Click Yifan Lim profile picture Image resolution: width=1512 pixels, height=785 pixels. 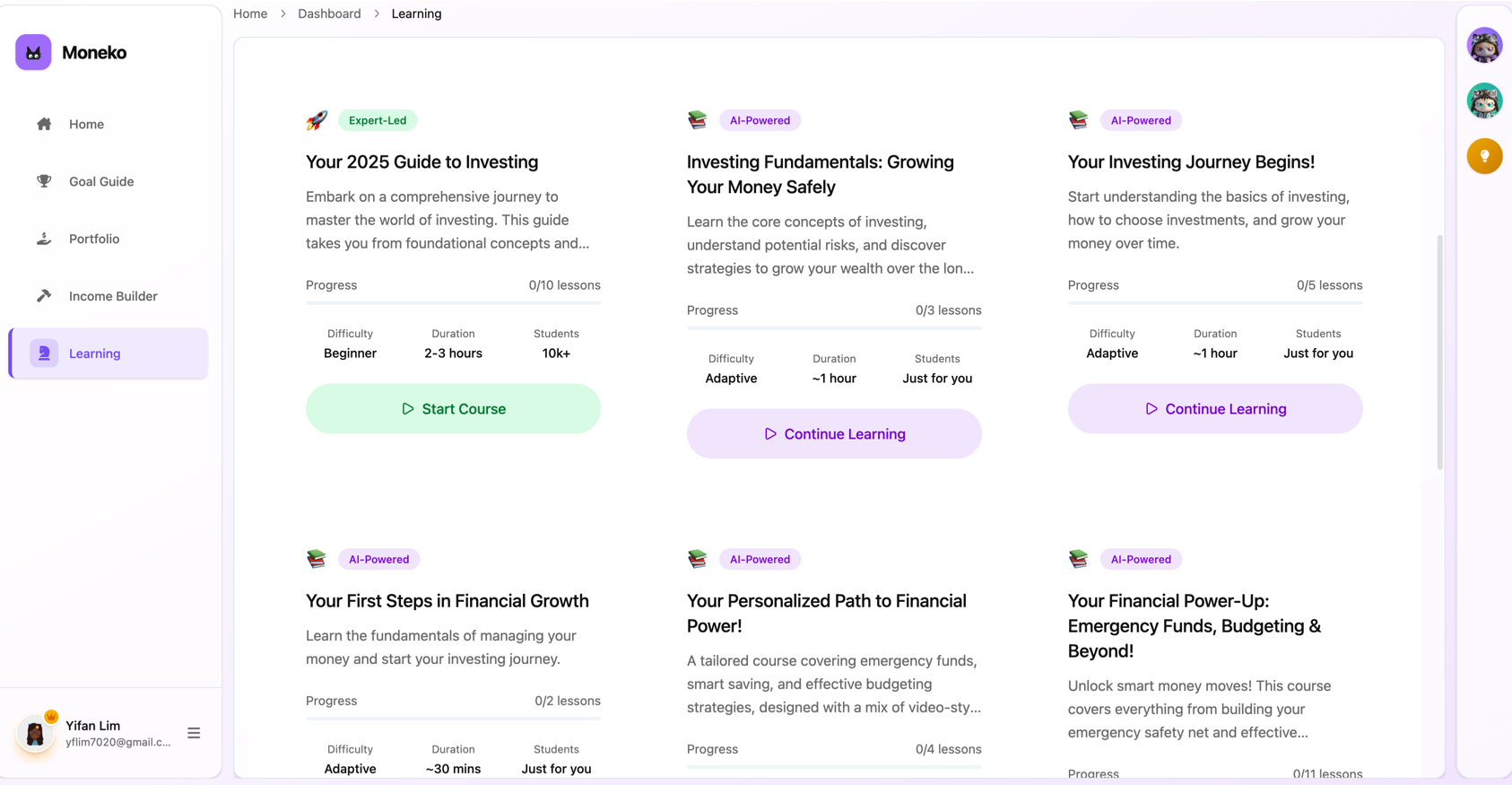[x=36, y=734]
